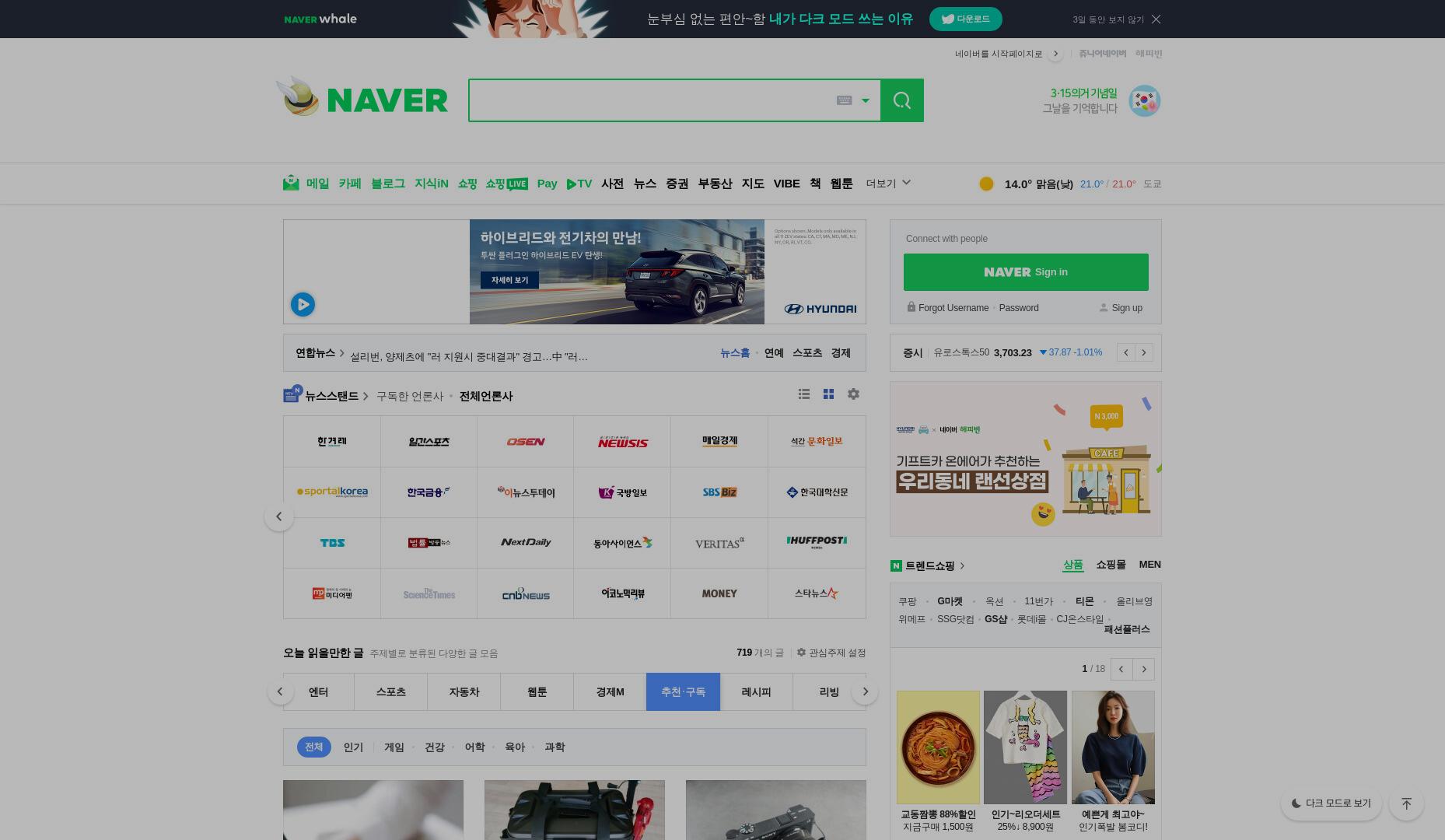
Task: Click arrow next to 네이버를 시작페이지로
Action: [1055, 54]
